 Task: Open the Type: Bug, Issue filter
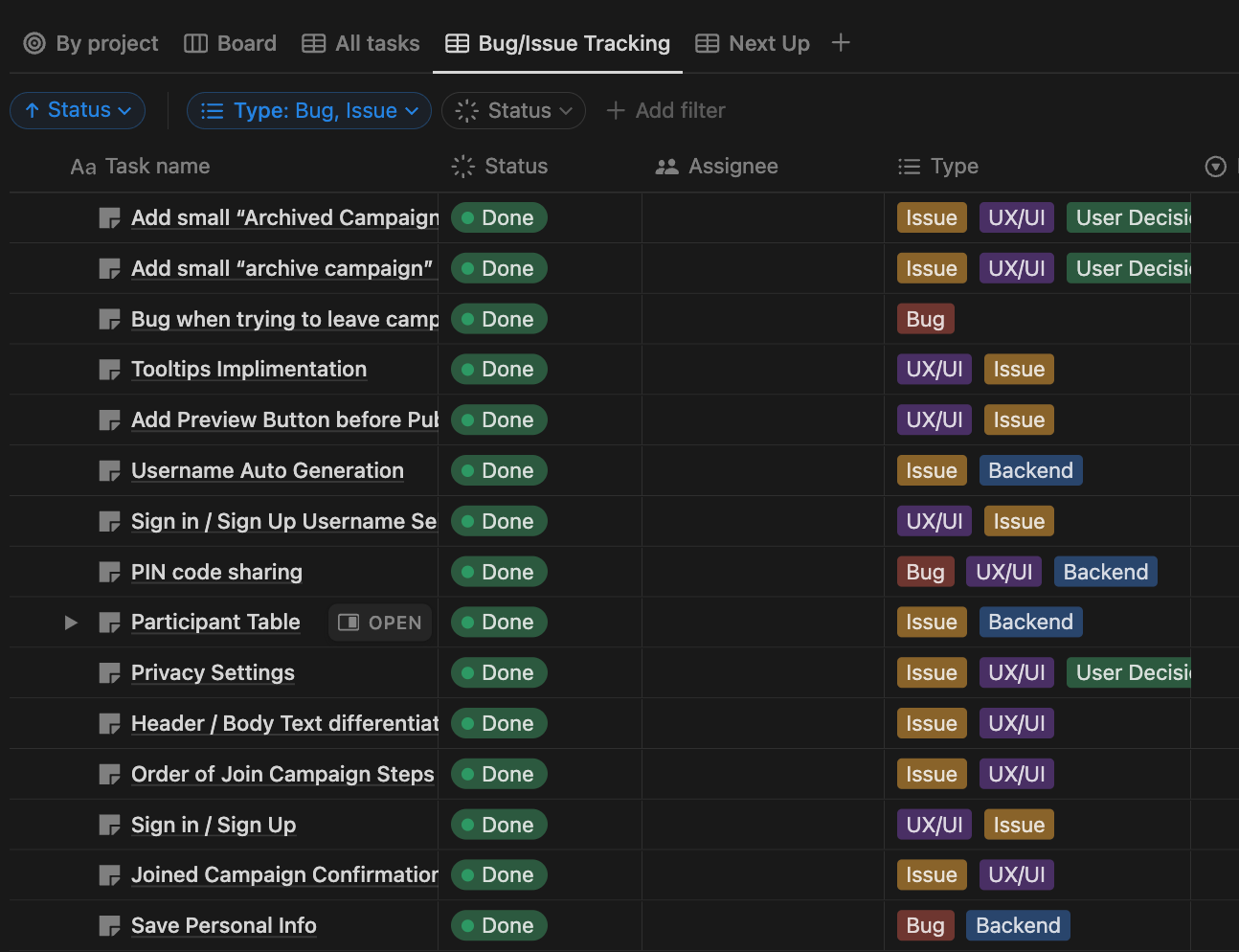309,111
